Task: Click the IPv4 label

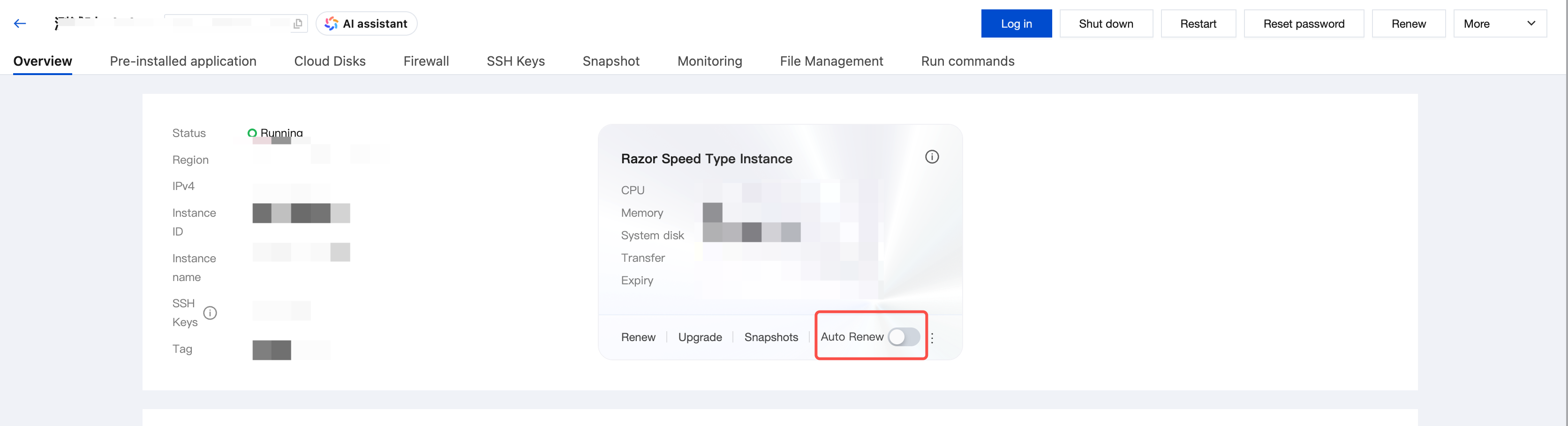Action: pyautogui.click(x=183, y=186)
